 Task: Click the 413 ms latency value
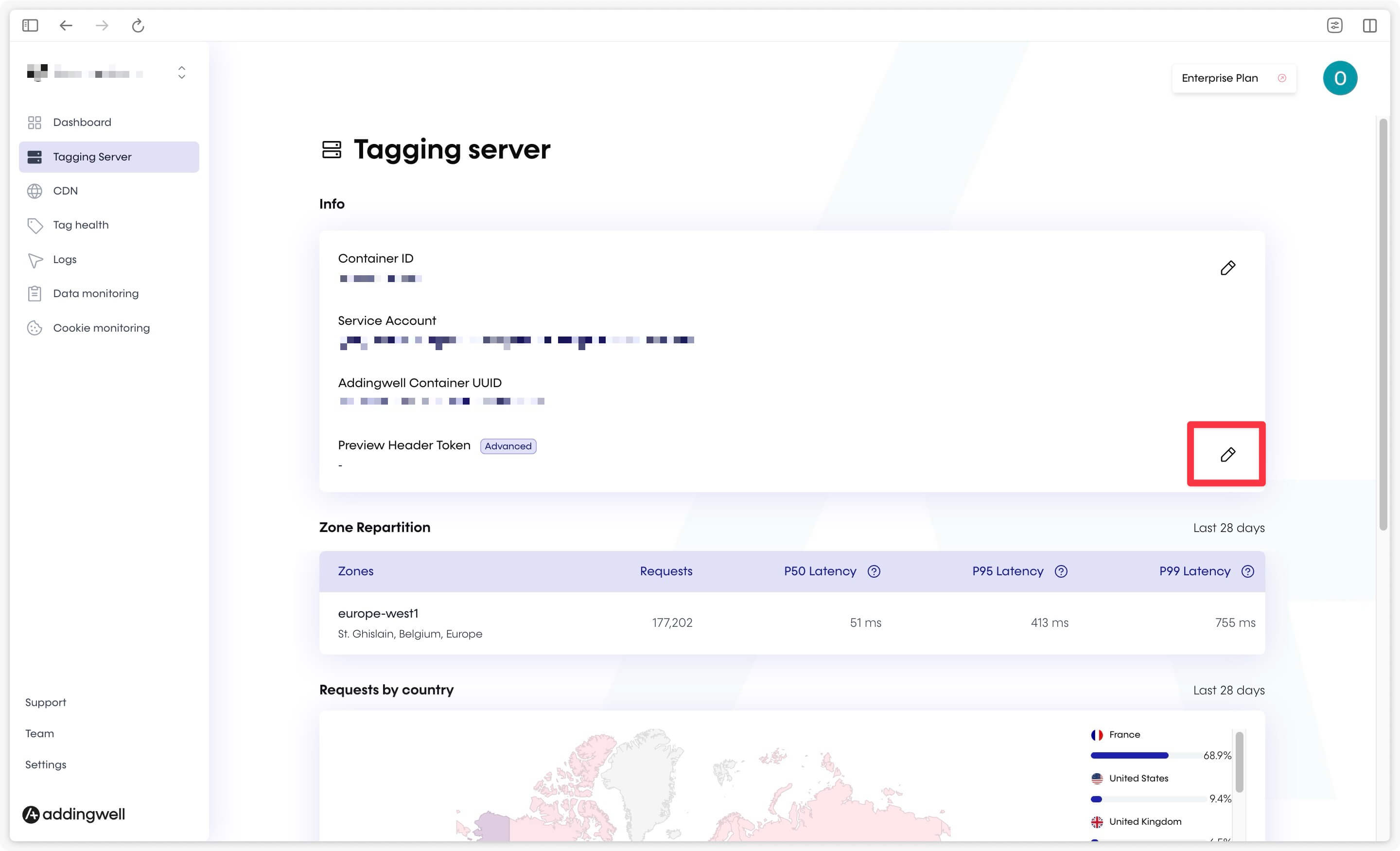click(x=1050, y=623)
